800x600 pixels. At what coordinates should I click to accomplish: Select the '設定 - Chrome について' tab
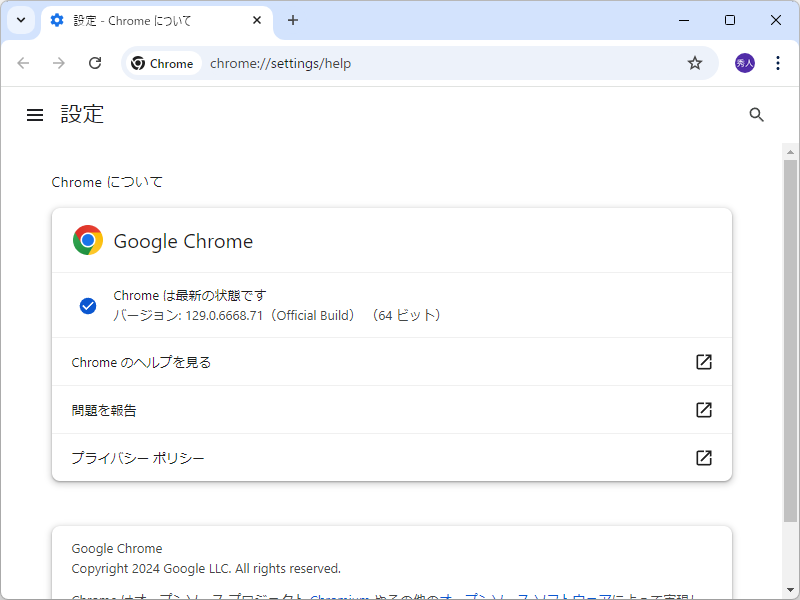coord(150,20)
